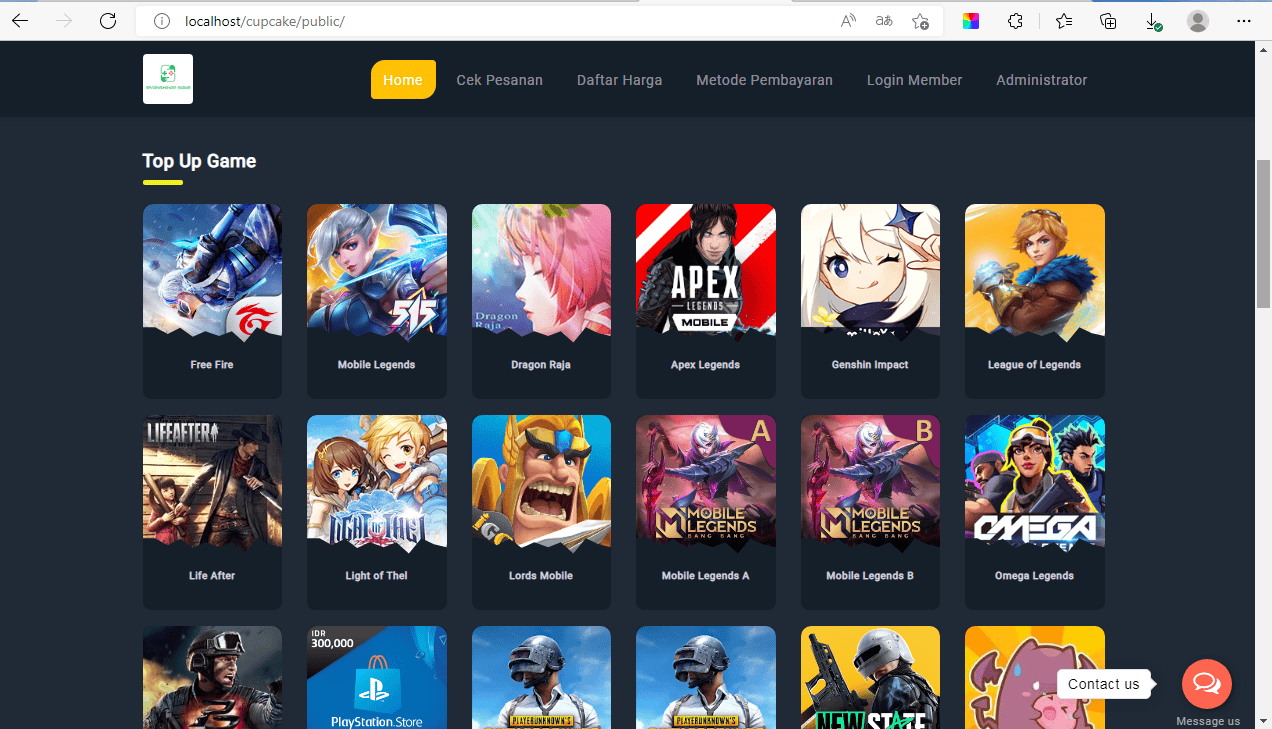Click the soldier game card in bottom row
Image resolution: width=1272 pixels, height=729 pixels.
coord(212,678)
